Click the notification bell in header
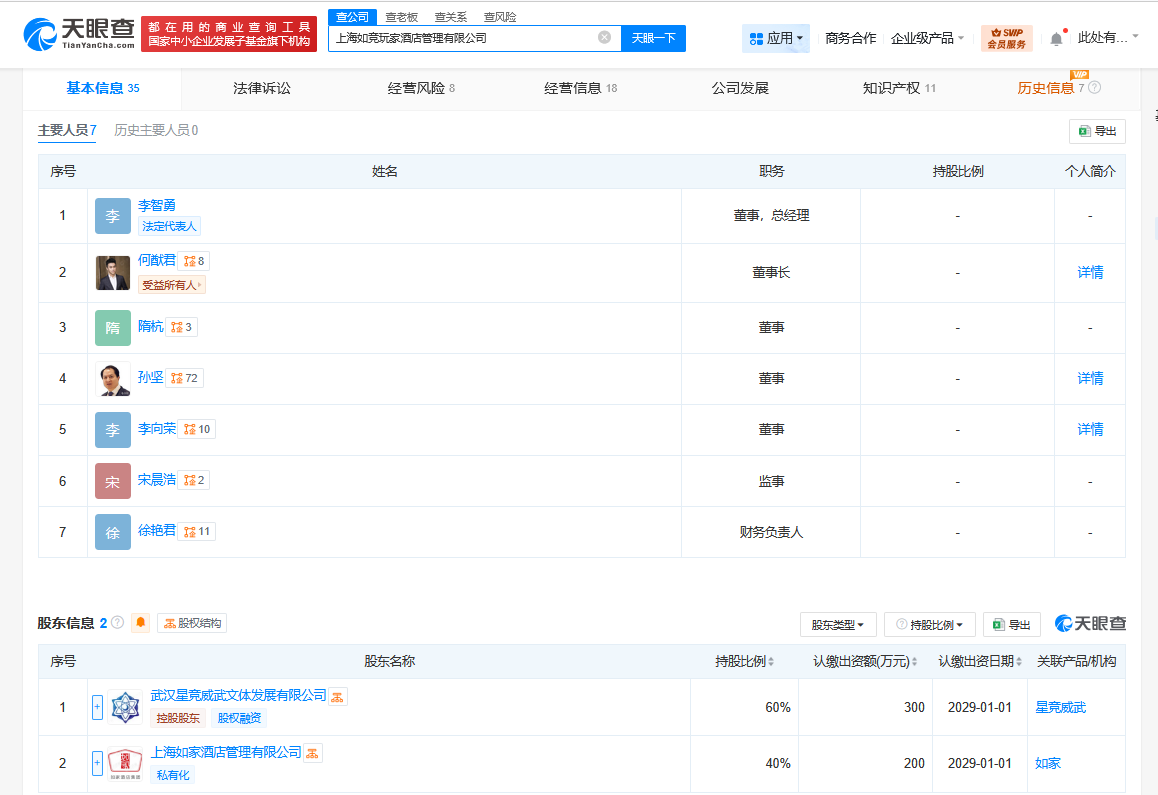The image size is (1158, 795). (x=1056, y=39)
